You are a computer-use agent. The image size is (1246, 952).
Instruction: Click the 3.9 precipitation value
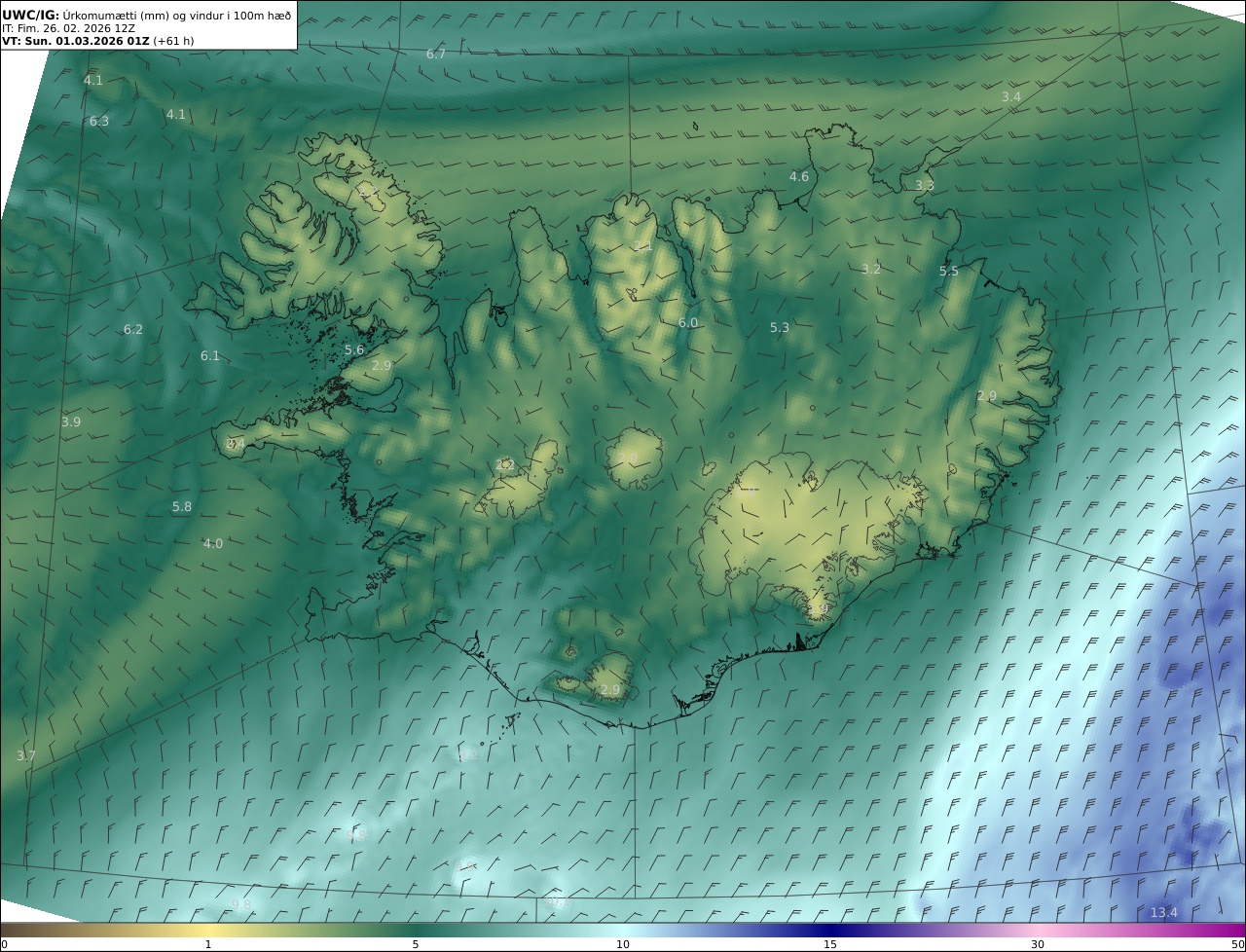(71, 422)
